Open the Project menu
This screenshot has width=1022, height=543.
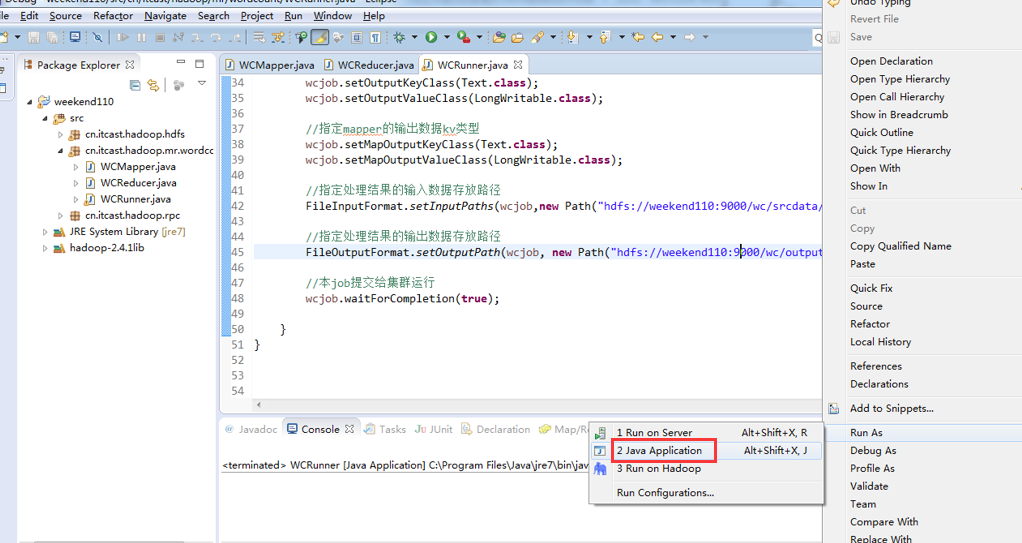(x=257, y=16)
